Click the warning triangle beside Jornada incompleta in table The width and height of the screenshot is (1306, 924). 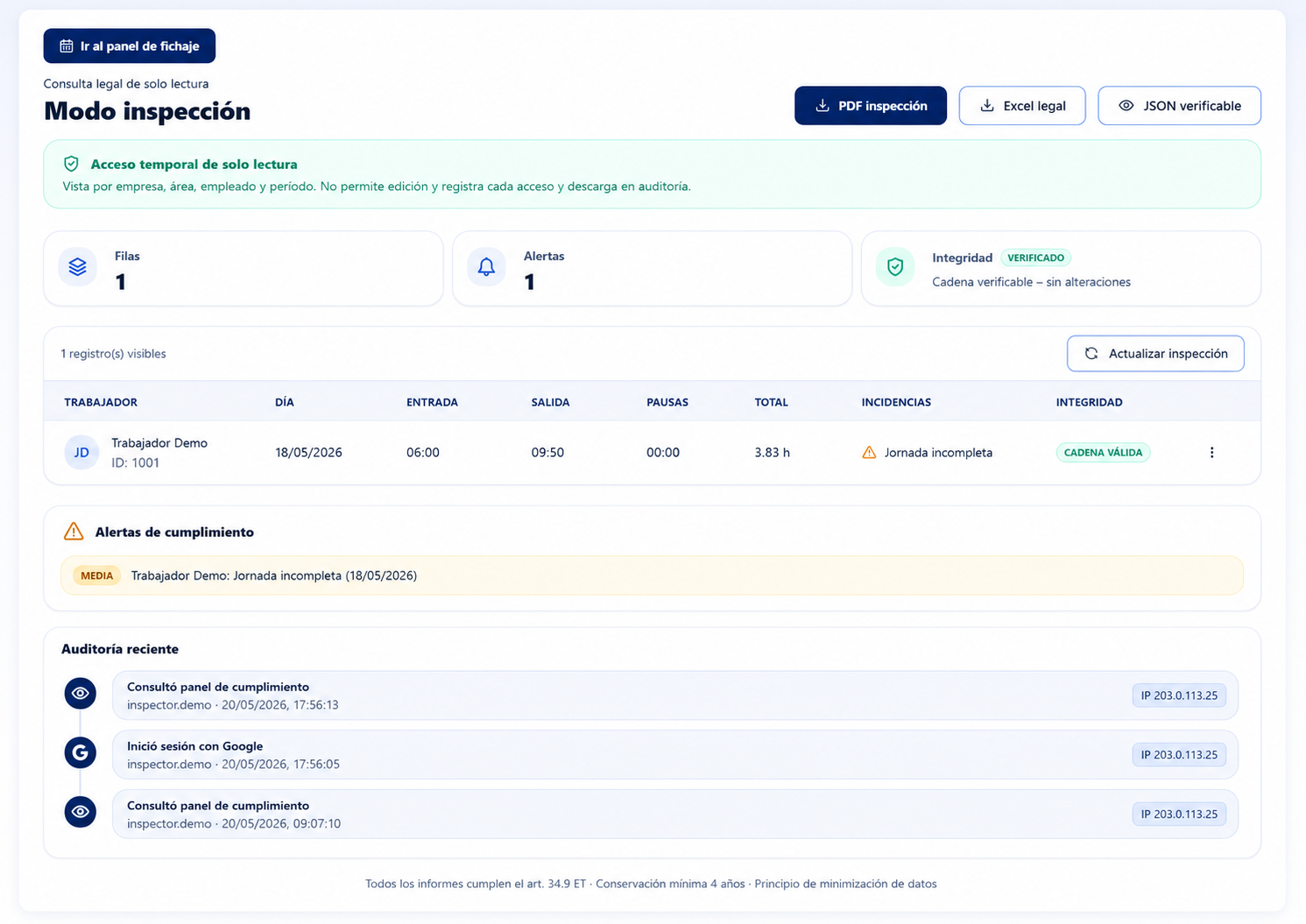click(869, 453)
